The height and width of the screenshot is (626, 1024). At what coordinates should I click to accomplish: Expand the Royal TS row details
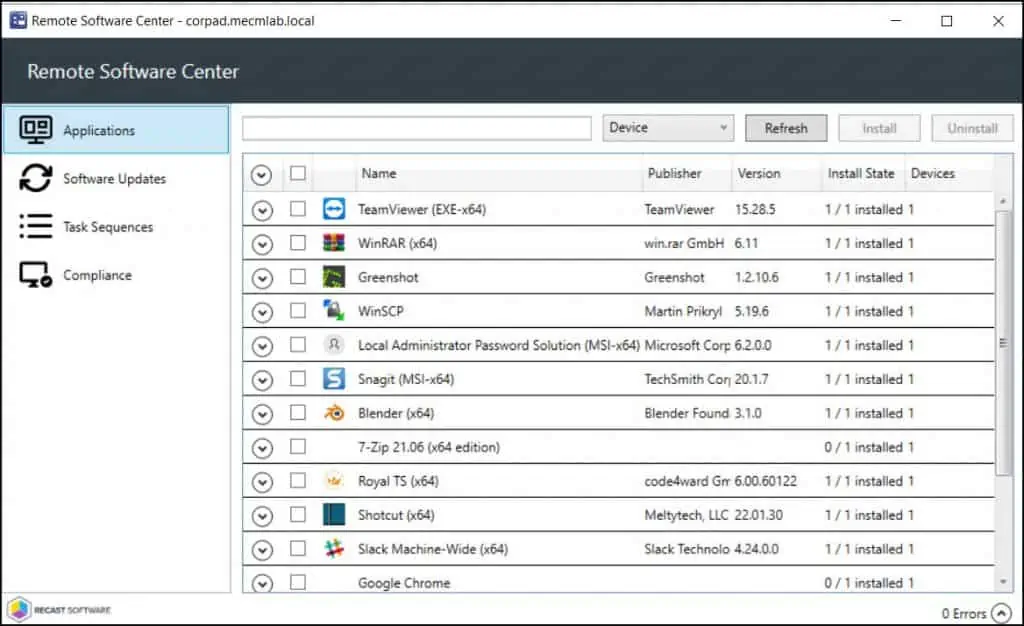tap(262, 482)
